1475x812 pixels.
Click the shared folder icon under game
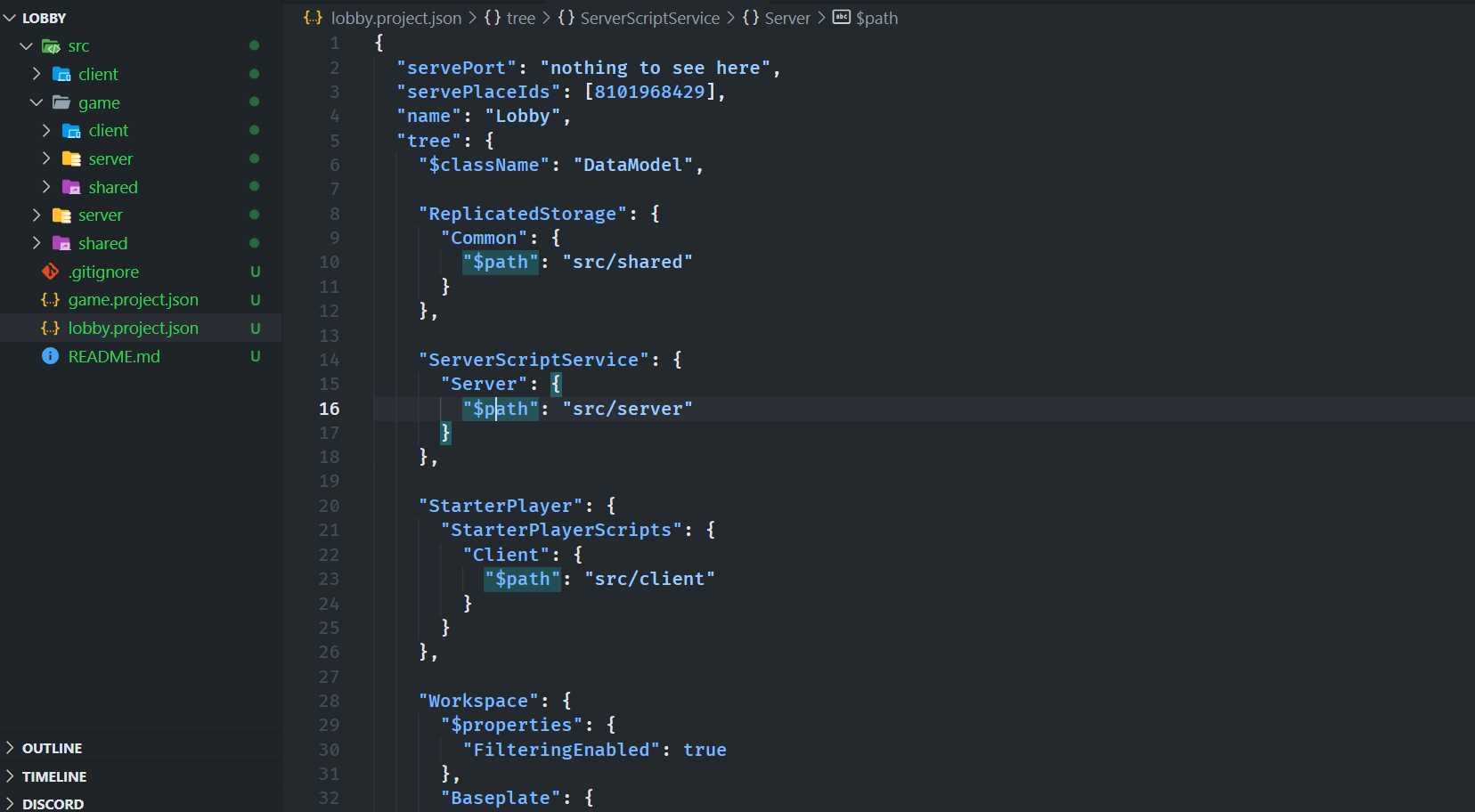[71, 187]
